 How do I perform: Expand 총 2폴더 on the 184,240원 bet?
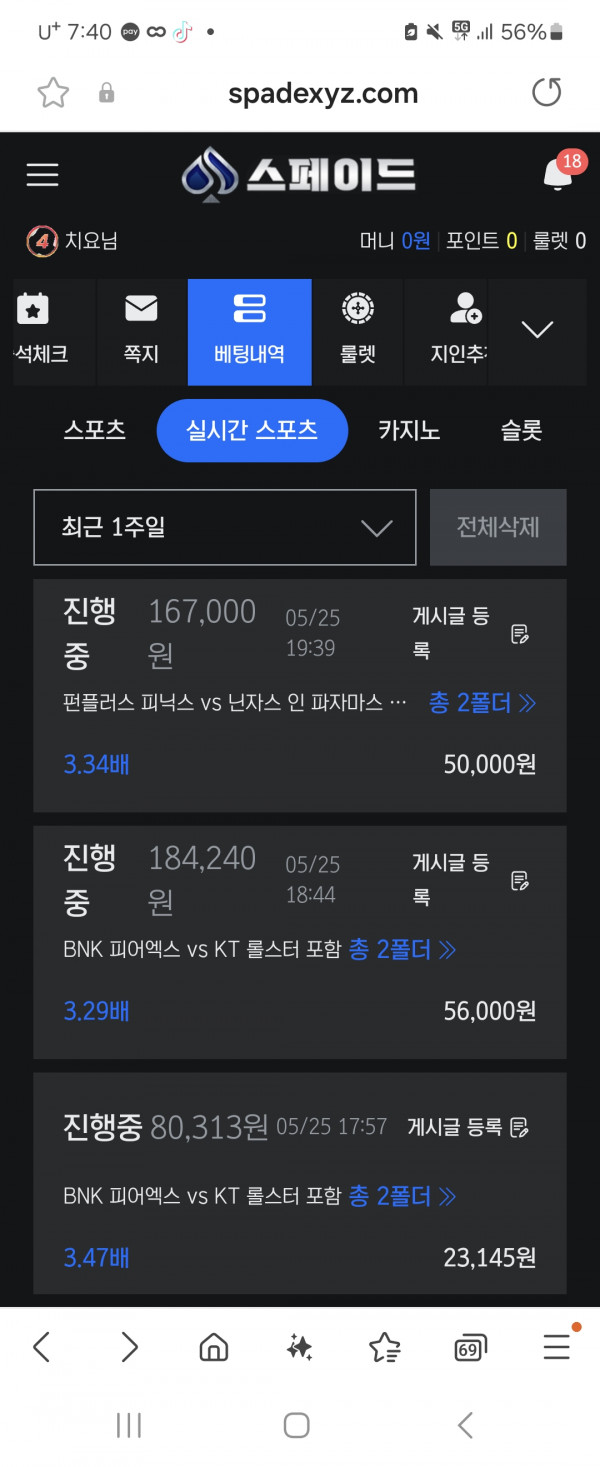coord(403,949)
